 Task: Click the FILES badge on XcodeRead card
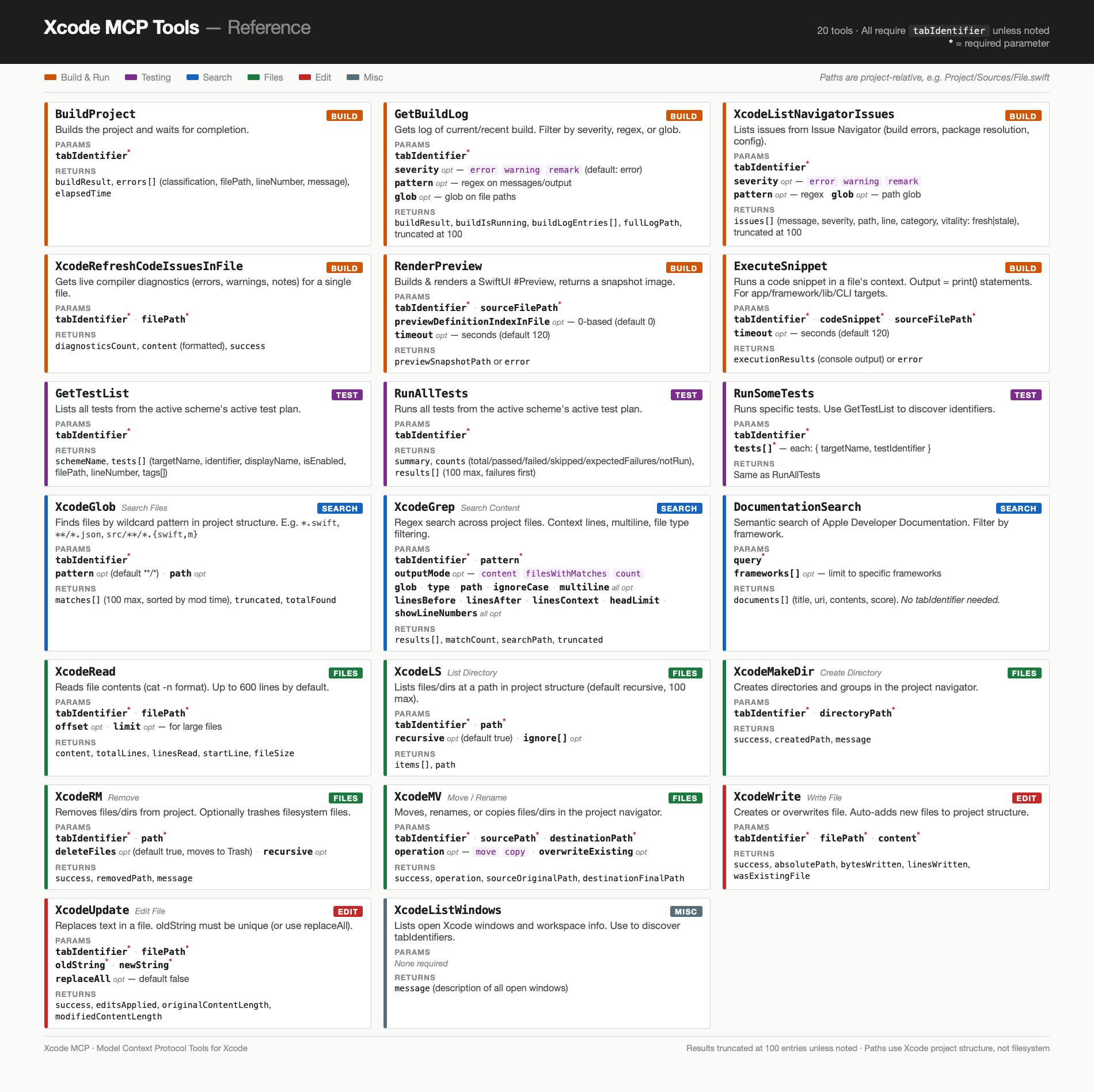345,672
